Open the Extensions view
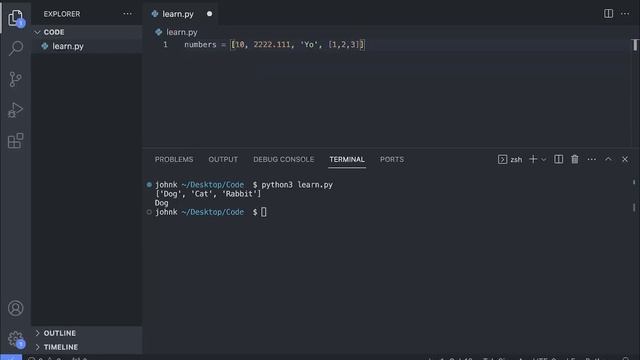Screen dimensions: 640x360 (16, 141)
